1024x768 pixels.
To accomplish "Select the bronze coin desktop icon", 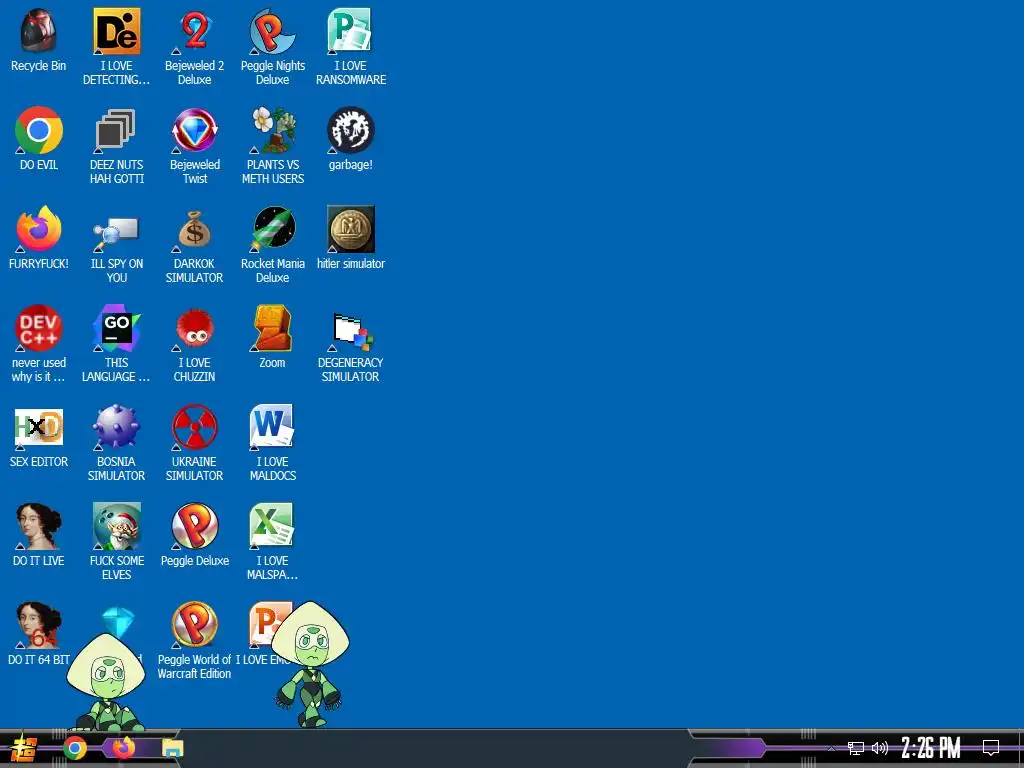I will point(351,229).
